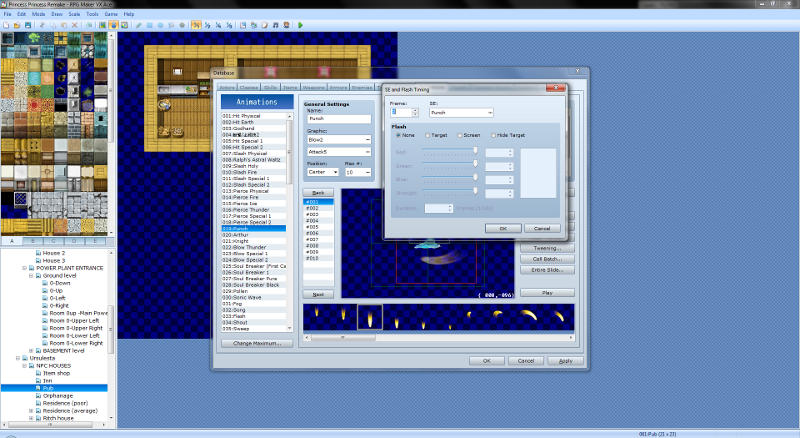Click the New Project toolbar icon
Viewport: 800px width, 438px height.
5,24
